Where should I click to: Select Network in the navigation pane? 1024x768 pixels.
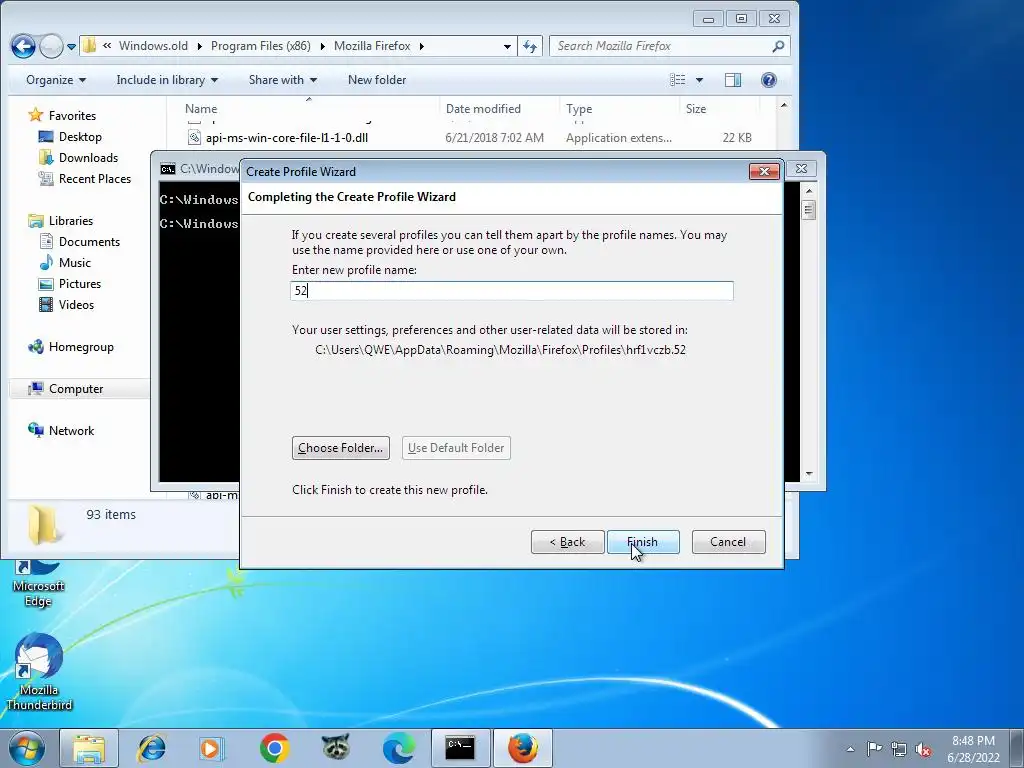pyautogui.click(x=71, y=430)
